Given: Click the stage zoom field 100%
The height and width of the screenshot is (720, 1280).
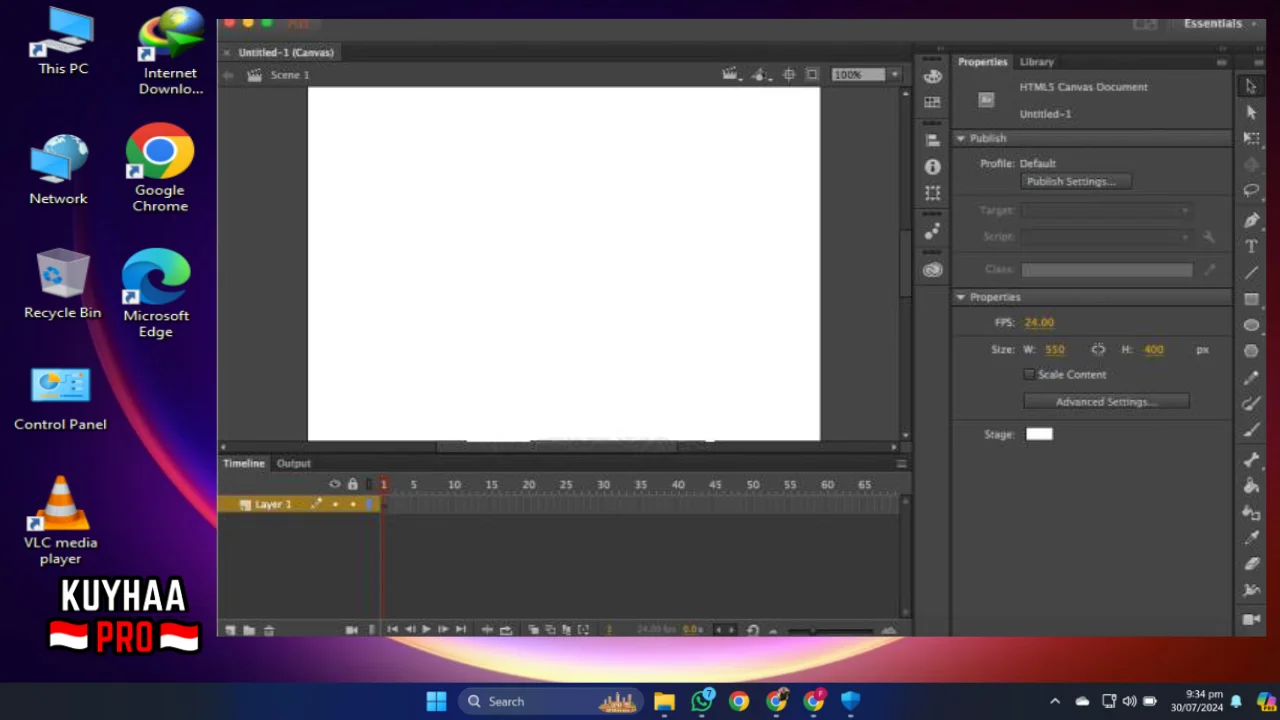Looking at the screenshot, I should (x=858, y=75).
